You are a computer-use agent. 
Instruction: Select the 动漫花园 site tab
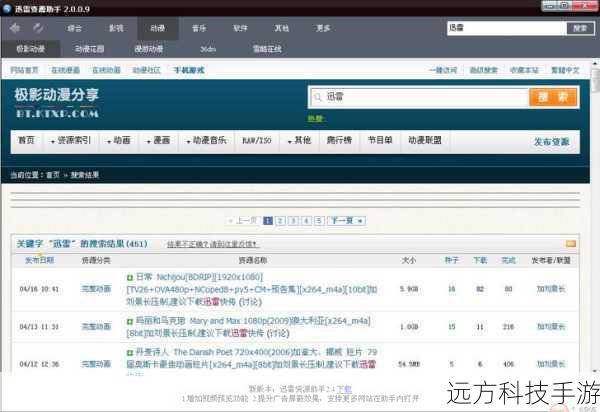click(x=90, y=49)
